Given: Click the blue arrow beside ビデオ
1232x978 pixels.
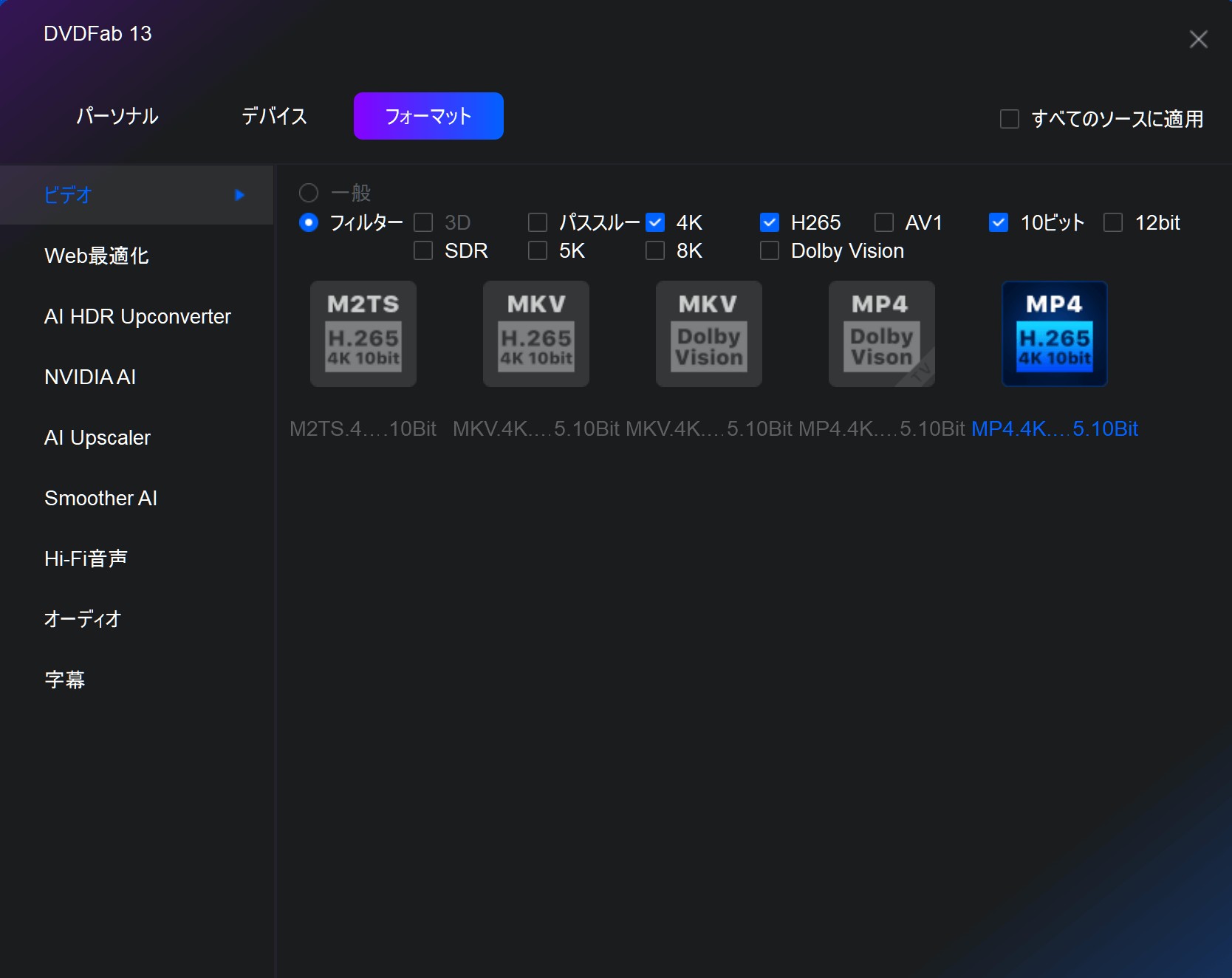Looking at the screenshot, I should 239,195.
